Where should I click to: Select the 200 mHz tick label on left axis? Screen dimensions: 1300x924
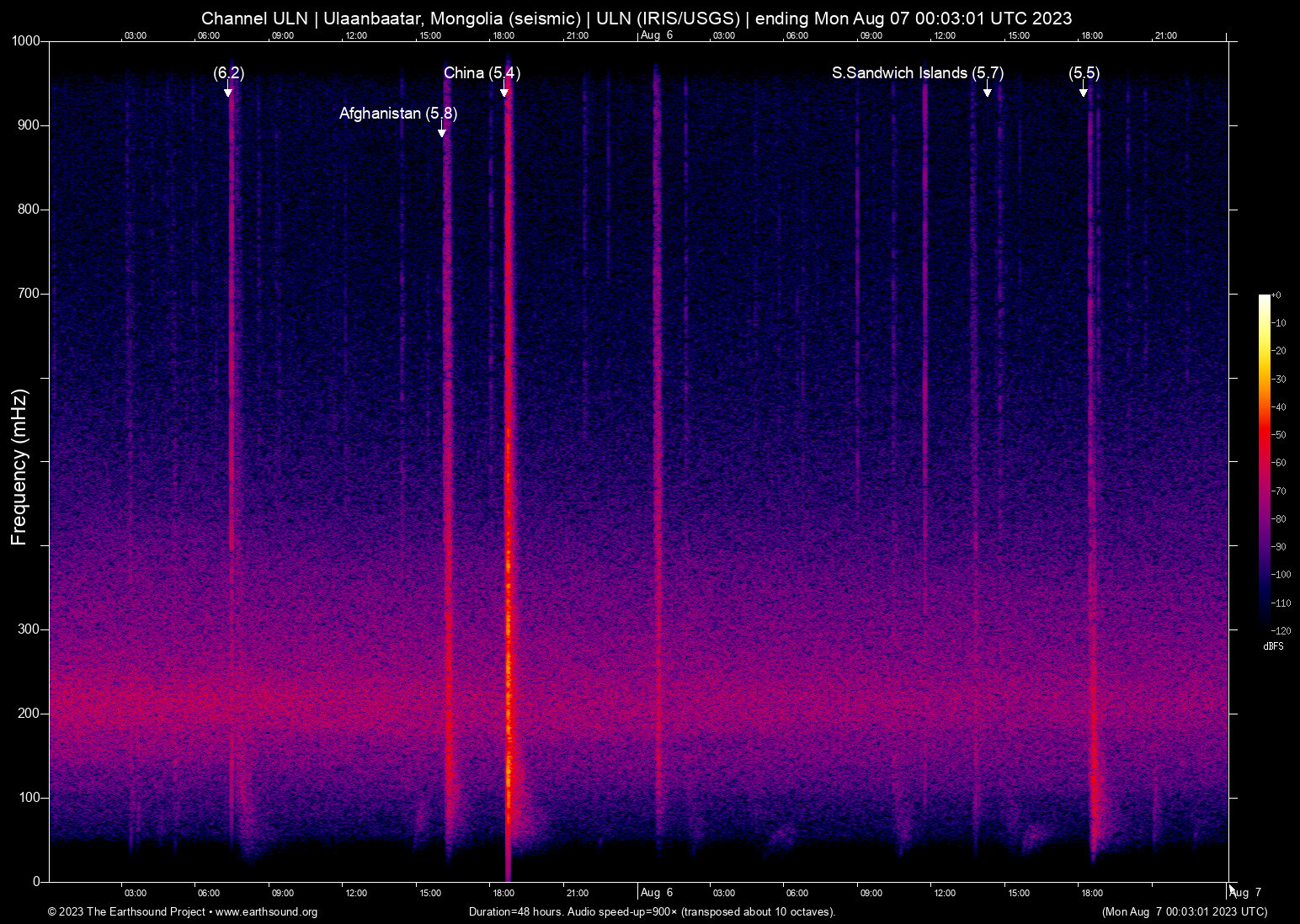(x=29, y=714)
